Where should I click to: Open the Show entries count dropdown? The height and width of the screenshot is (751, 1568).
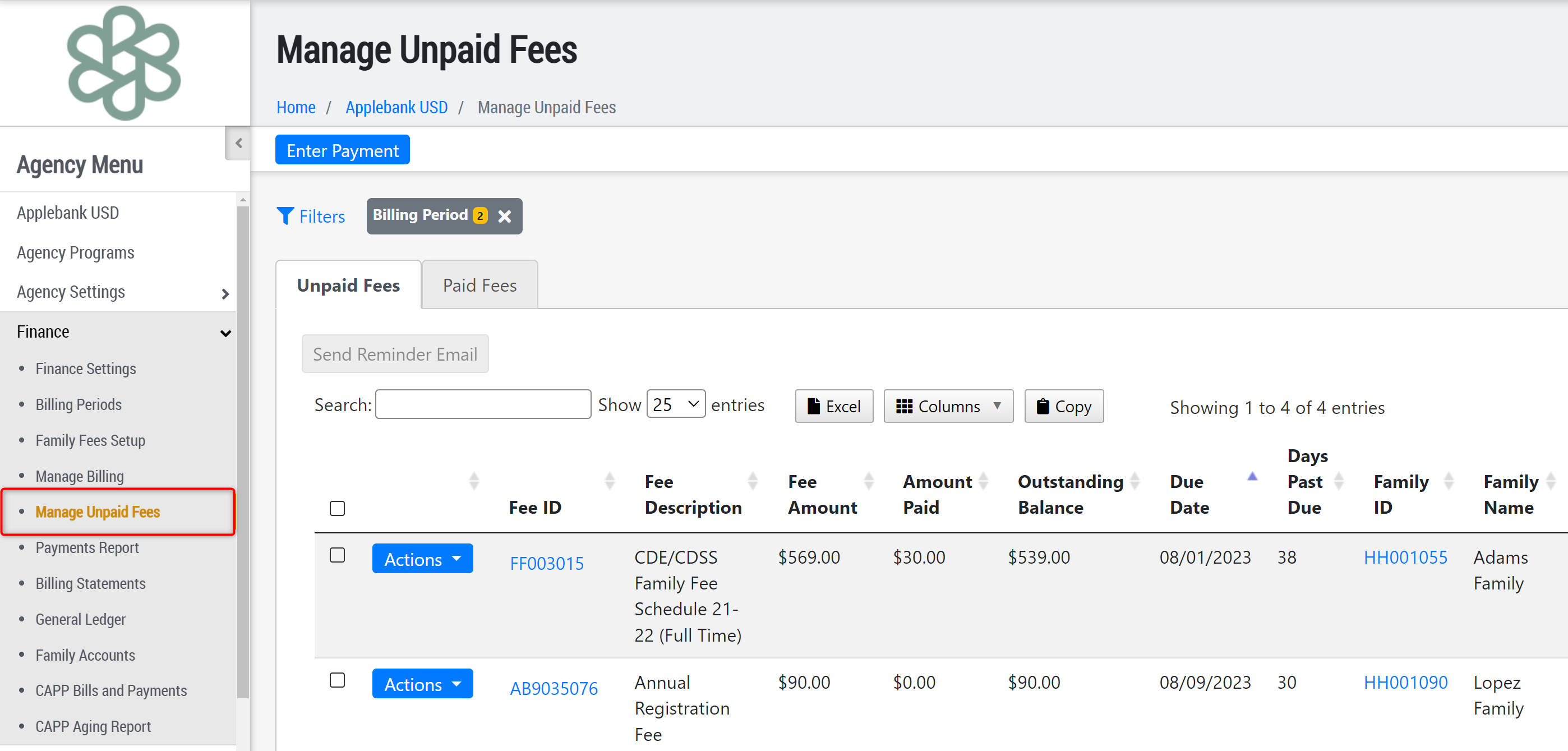675,404
